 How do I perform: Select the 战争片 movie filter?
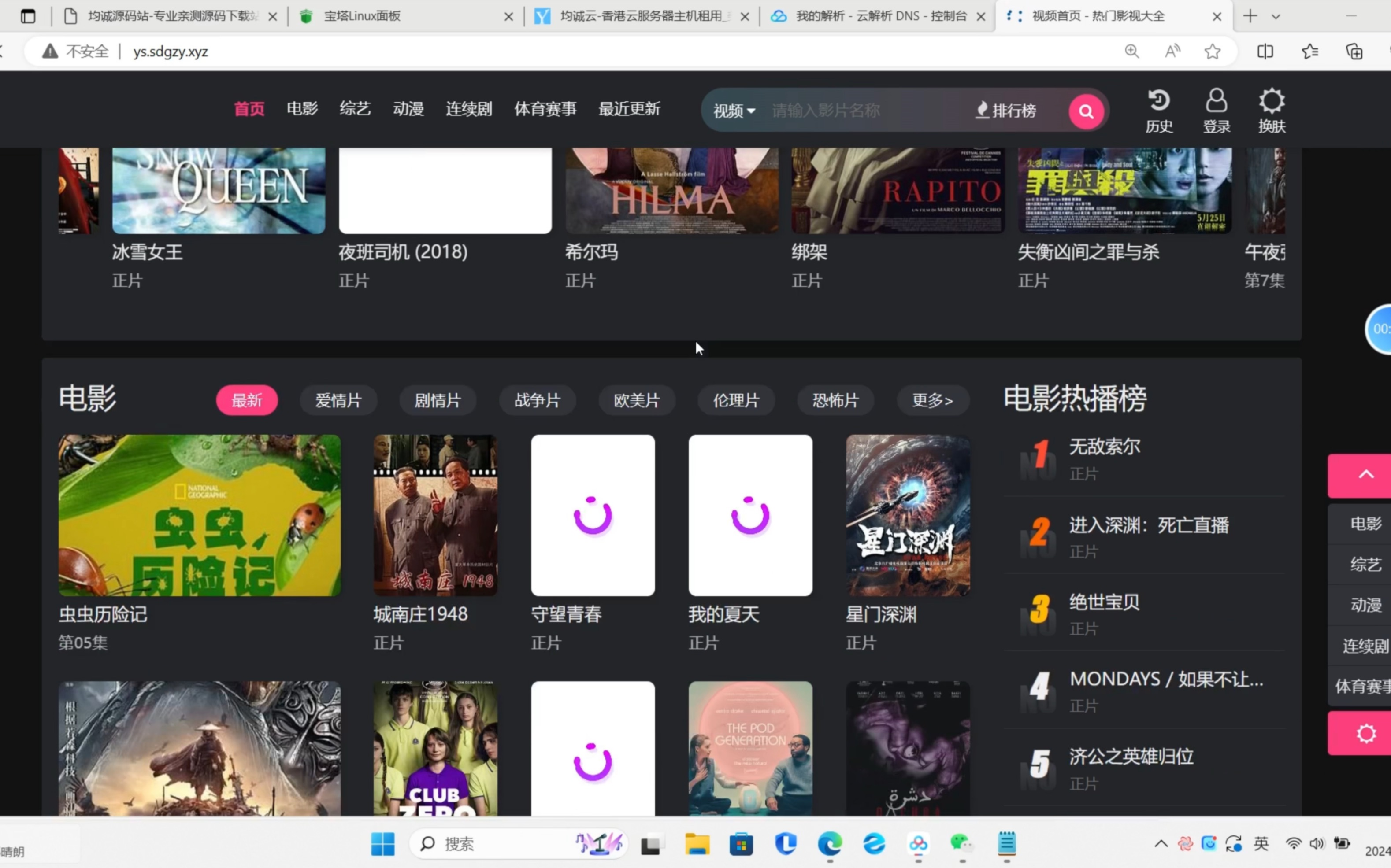click(538, 400)
